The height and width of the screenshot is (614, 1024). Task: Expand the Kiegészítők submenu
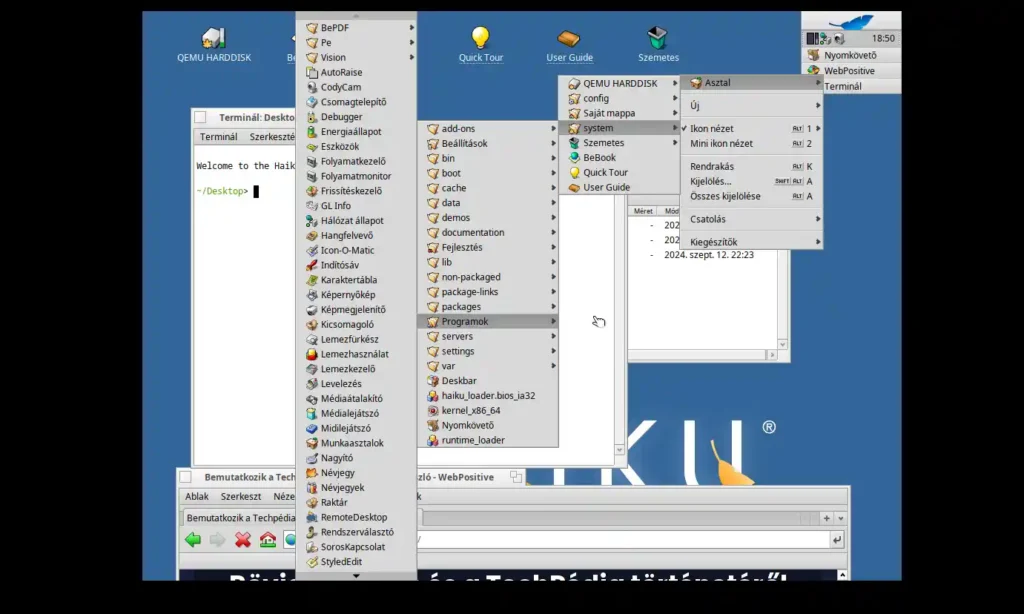pyautogui.click(x=751, y=242)
